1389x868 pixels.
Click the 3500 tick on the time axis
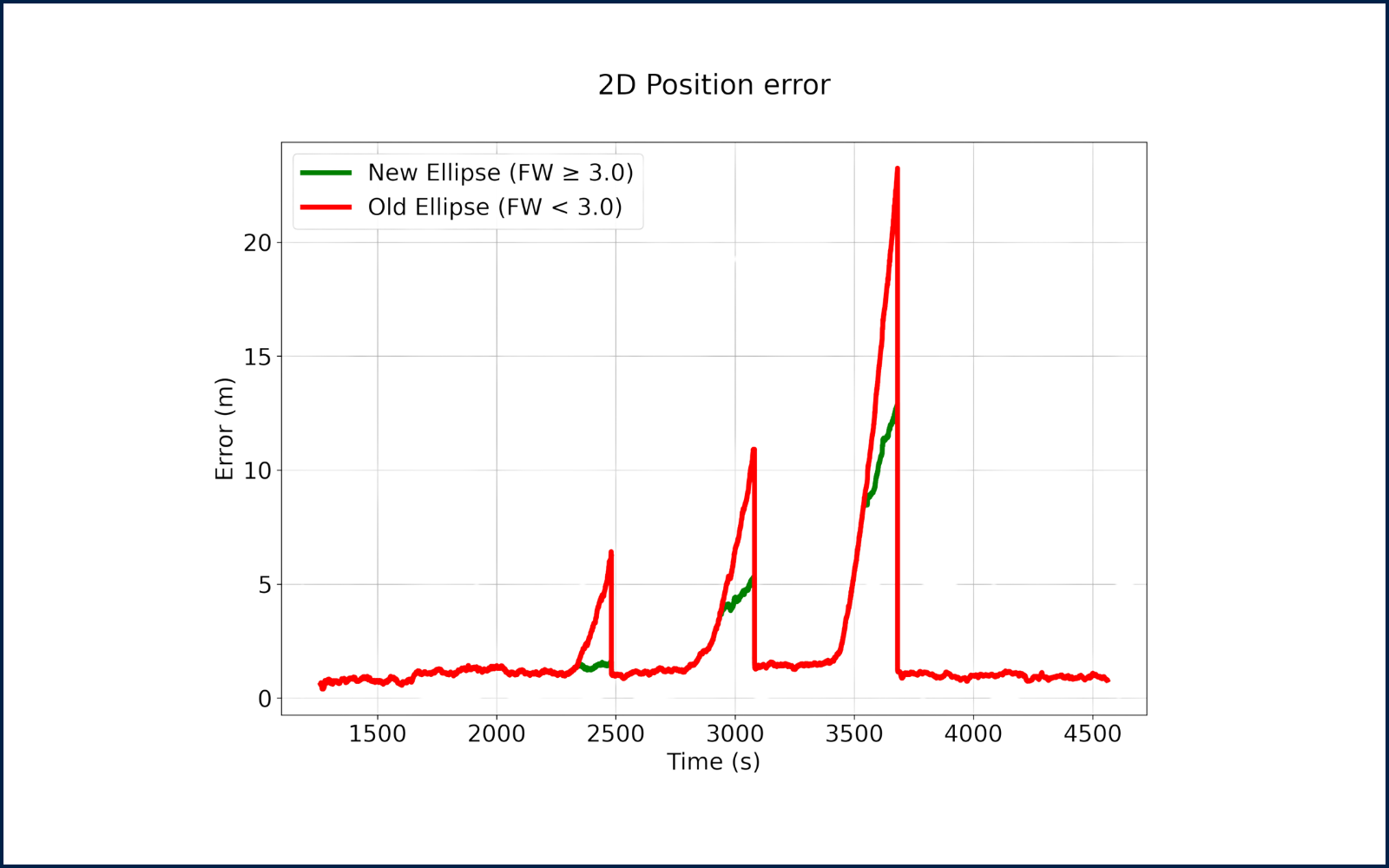pos(854,734)
